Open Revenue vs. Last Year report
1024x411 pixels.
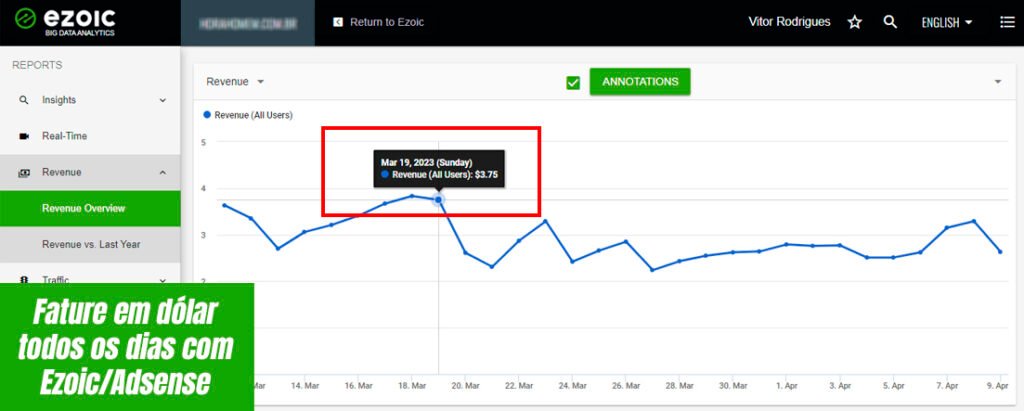tap(91, 244)
